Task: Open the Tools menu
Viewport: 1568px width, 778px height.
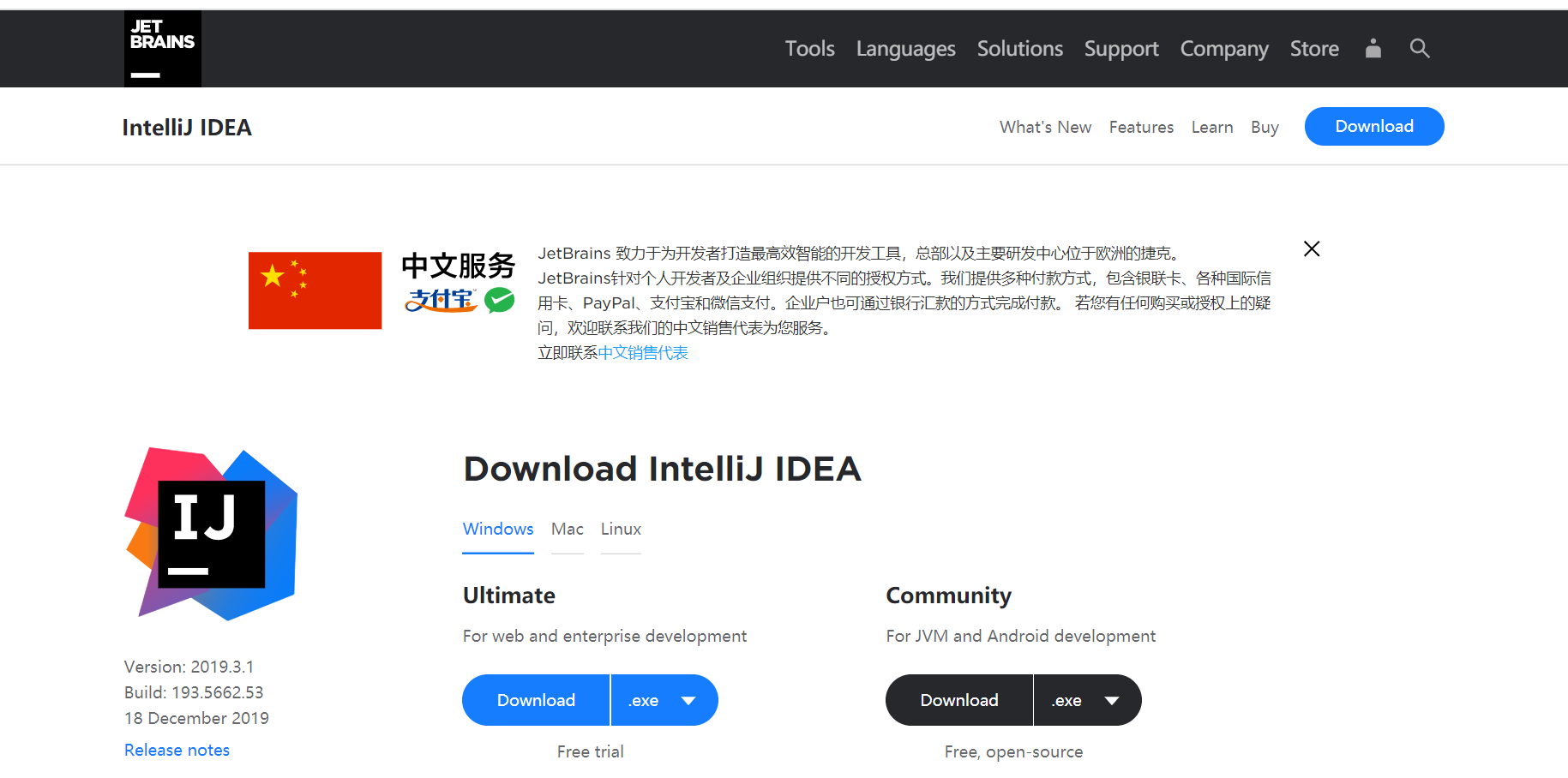Action: (x=808, y=49)
